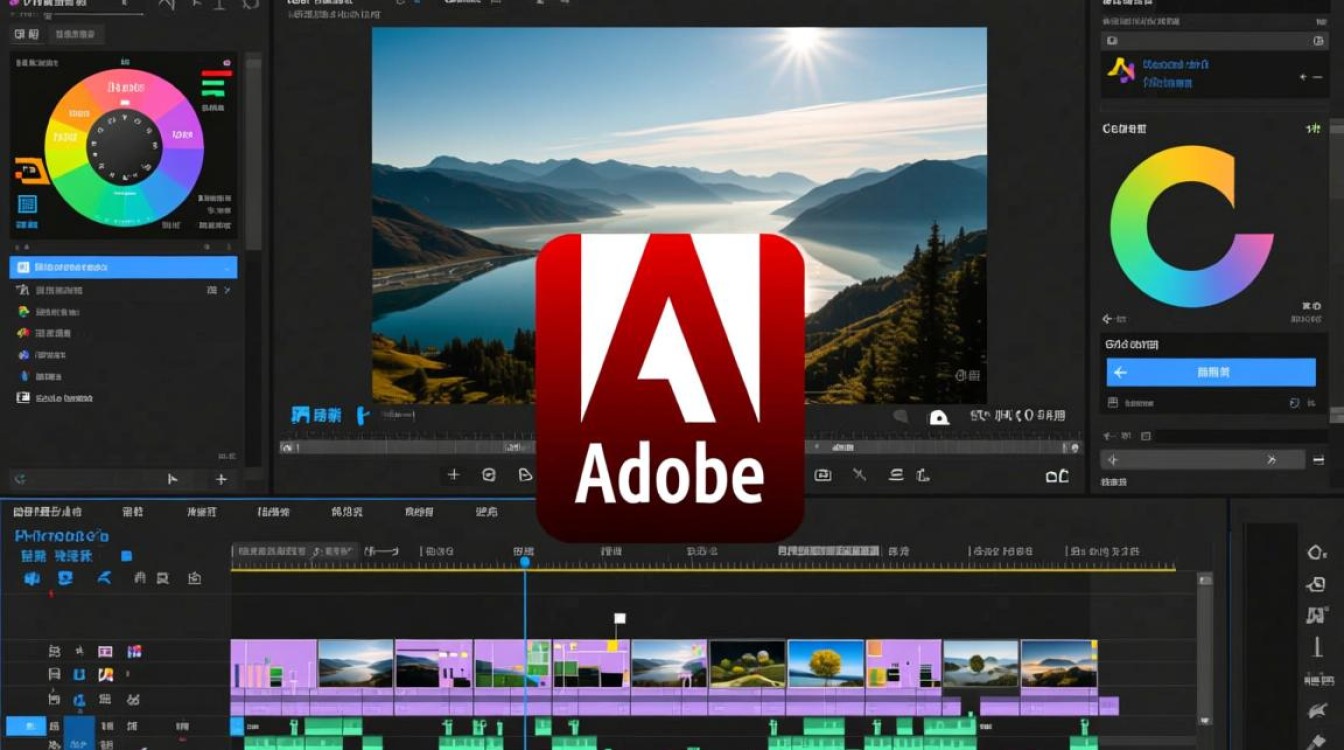Viewport: 1344px width, 750px height.
Task: Click the X-shaped icon in the preview controls row
Action: [859, 475]
